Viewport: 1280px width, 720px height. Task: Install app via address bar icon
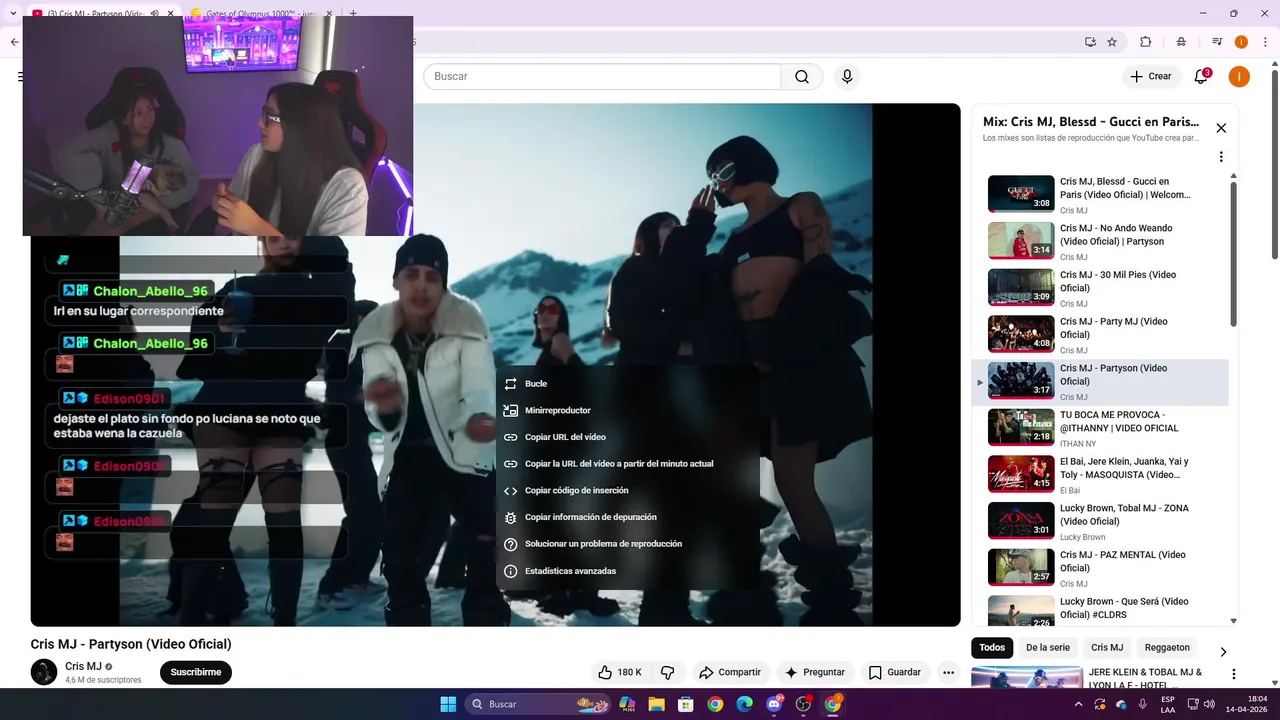[1090, 42]
